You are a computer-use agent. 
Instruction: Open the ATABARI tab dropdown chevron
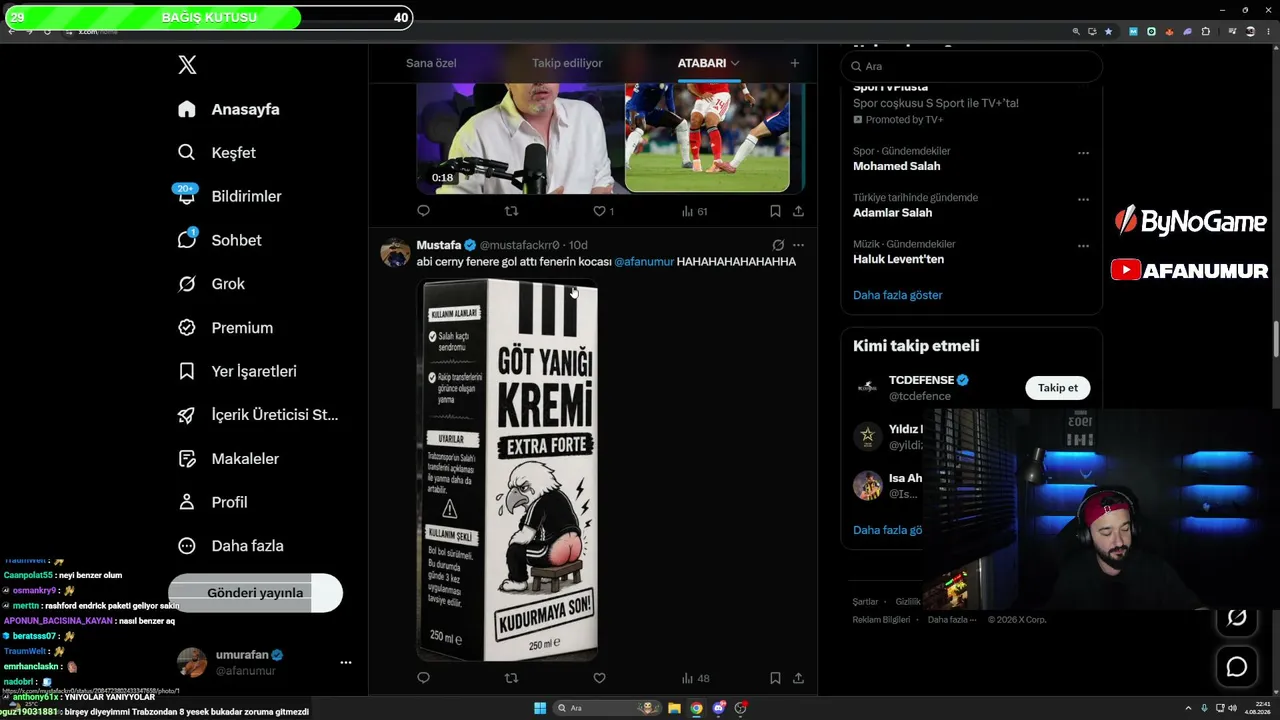(735, 63)
